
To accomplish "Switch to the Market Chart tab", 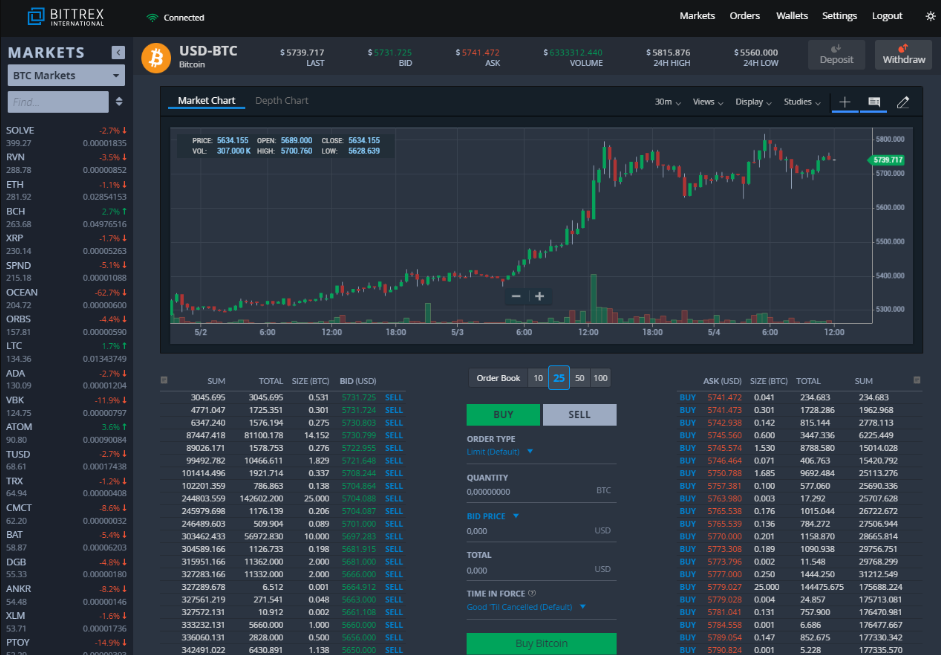I will [206, 100].
